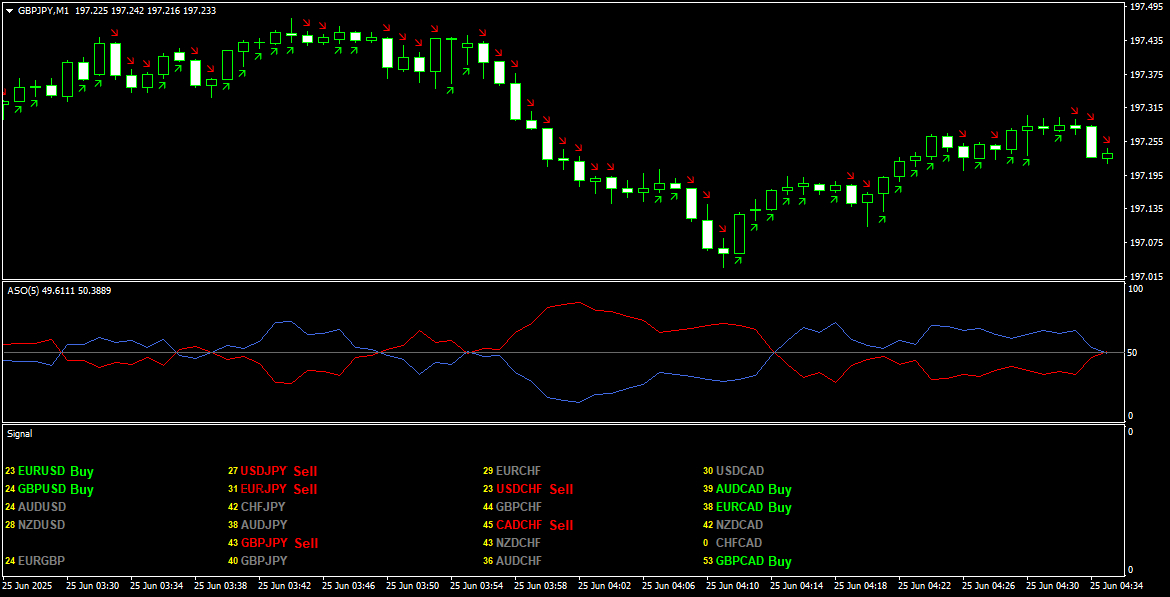This screenshot has height=597, width=1170.
Task: Pick the CADCHF Sell signal
Action: [534, 525]
